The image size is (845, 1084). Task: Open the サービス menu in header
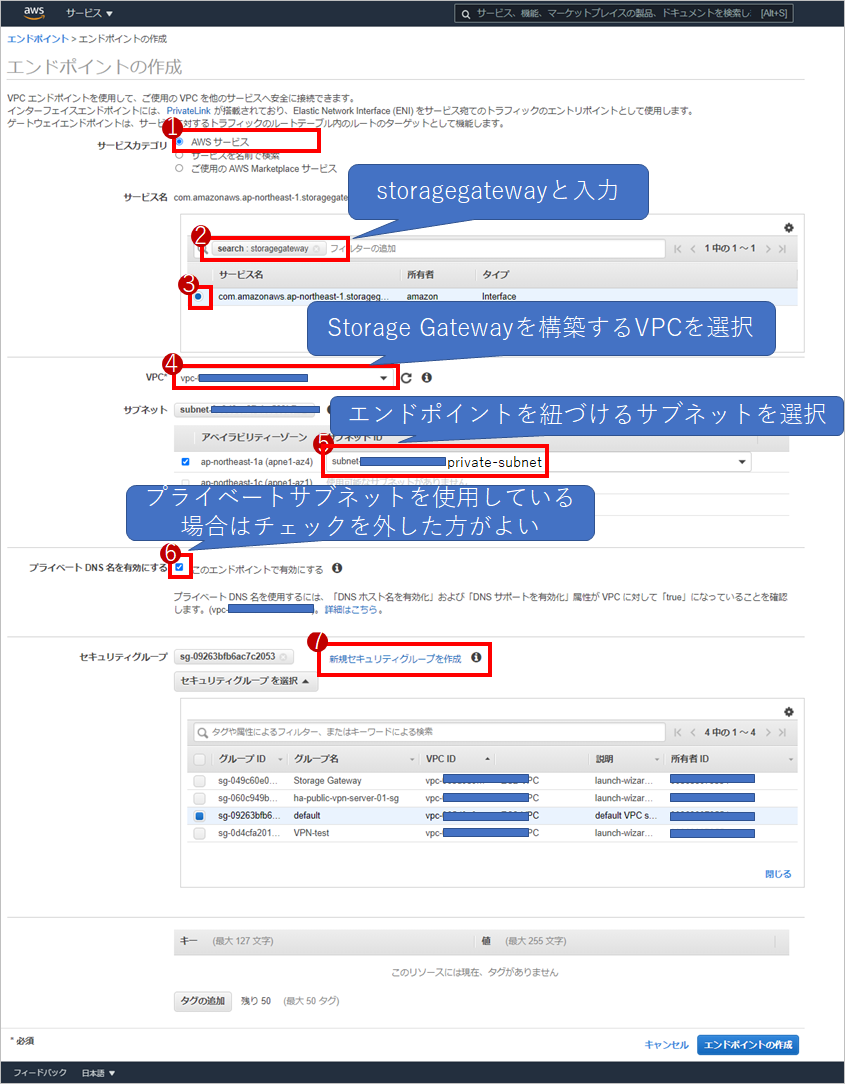[x=89, y=13]
